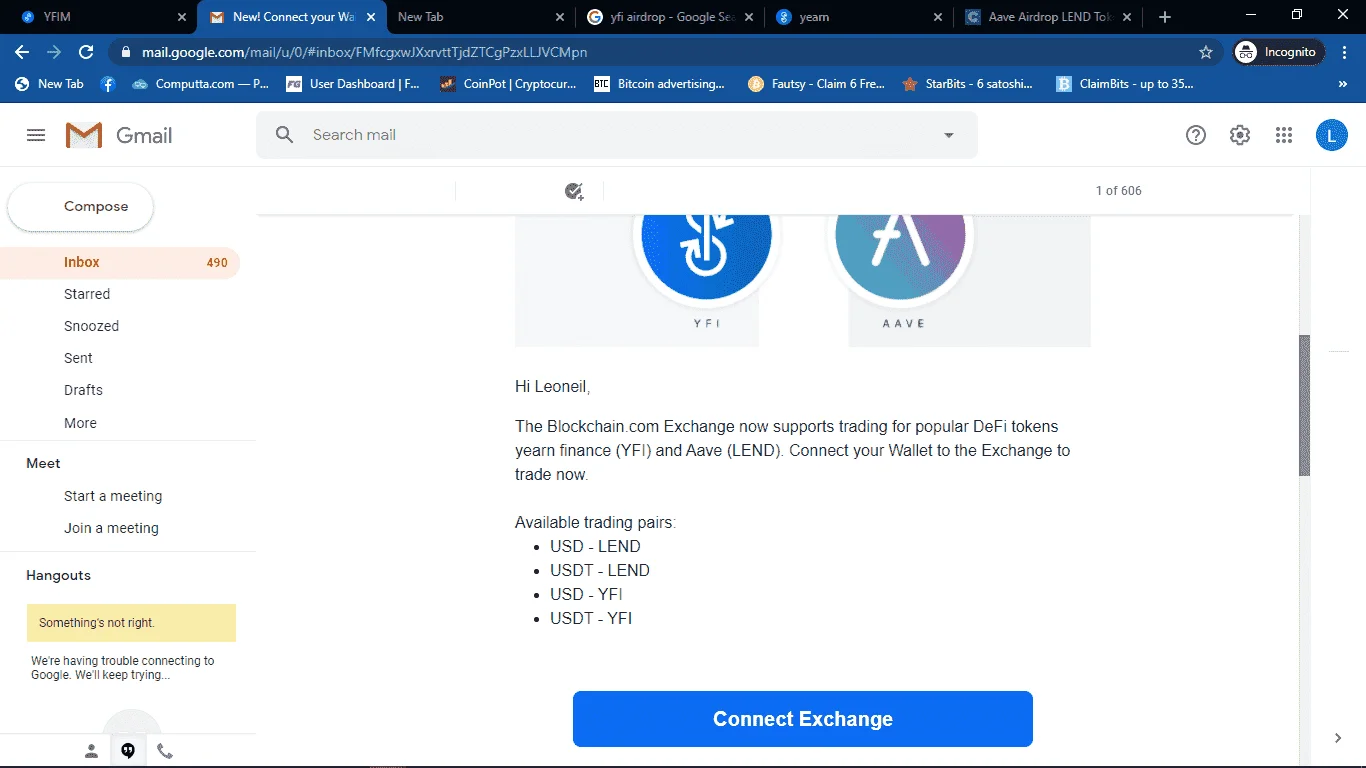Click the Compose button
This screenshot has height=768, width=1366.
click(81, 207)
